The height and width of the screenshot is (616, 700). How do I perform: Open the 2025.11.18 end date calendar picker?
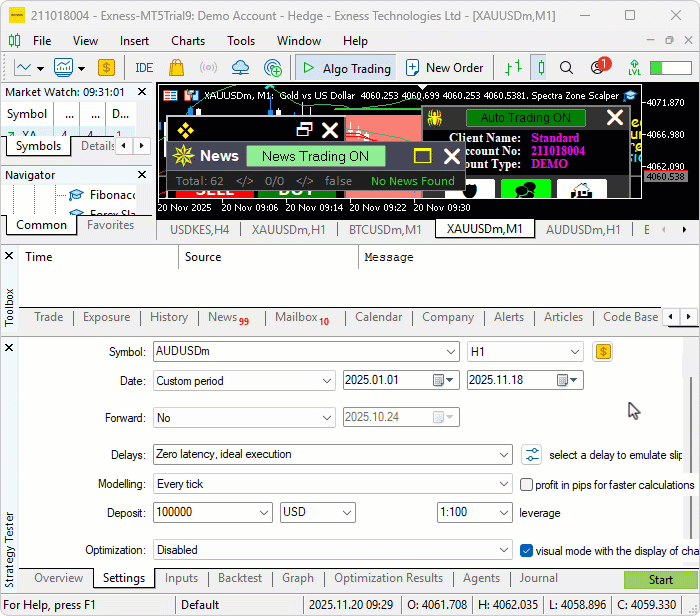click(x=567, y=380)
